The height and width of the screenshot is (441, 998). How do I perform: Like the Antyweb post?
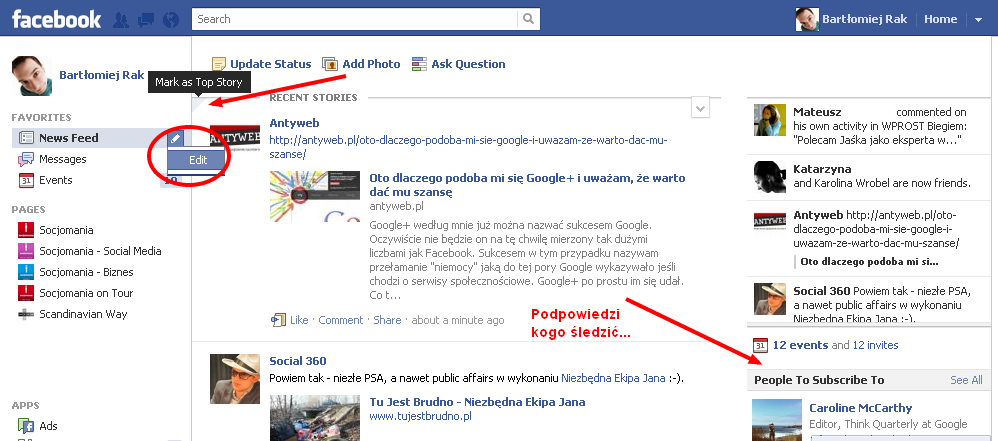[299, 320]
